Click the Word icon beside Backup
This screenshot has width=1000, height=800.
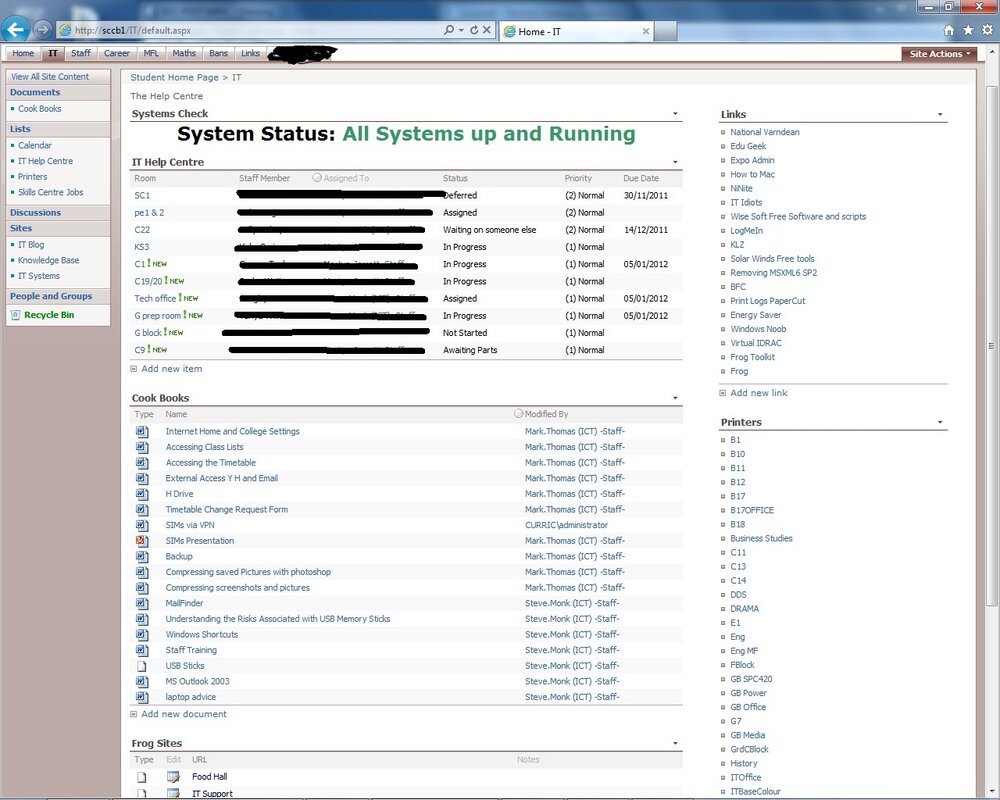coord(142,556)
